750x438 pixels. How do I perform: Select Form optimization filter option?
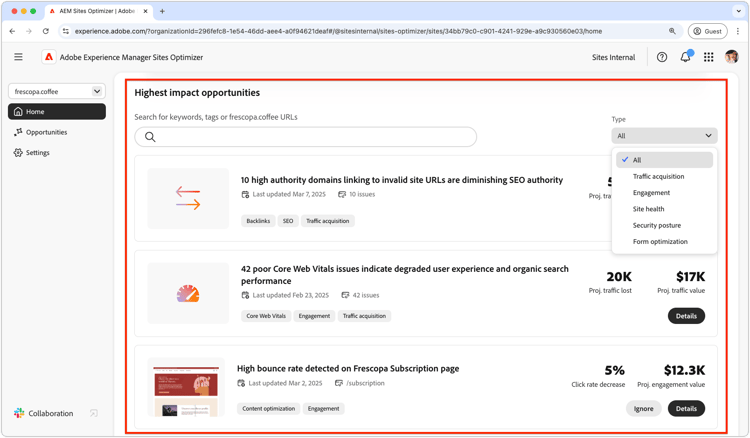click(660, 241)
